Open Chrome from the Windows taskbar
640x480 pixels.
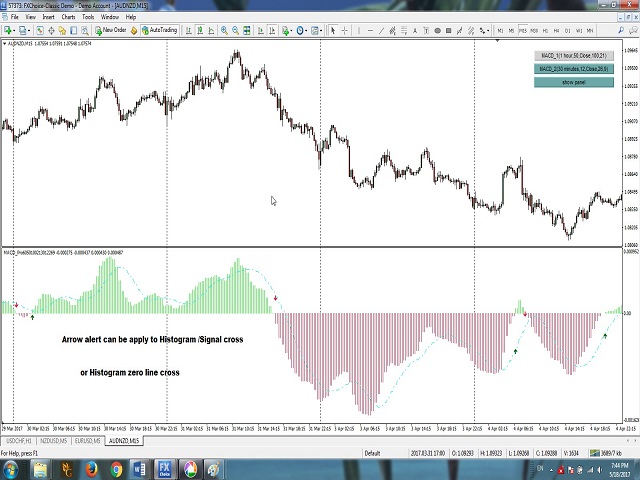(116, 469)
